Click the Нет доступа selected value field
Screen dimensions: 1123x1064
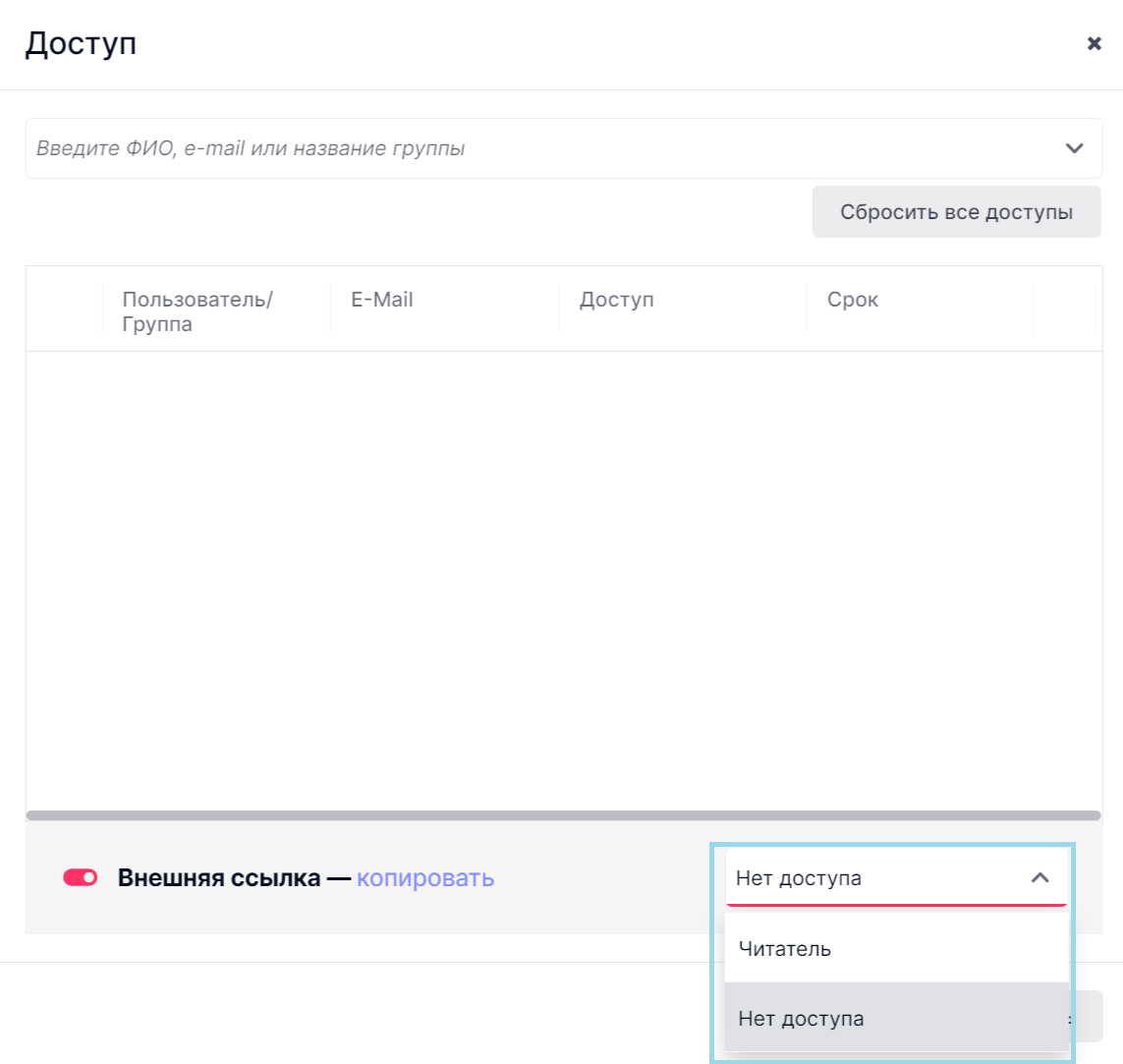point(865,878)
